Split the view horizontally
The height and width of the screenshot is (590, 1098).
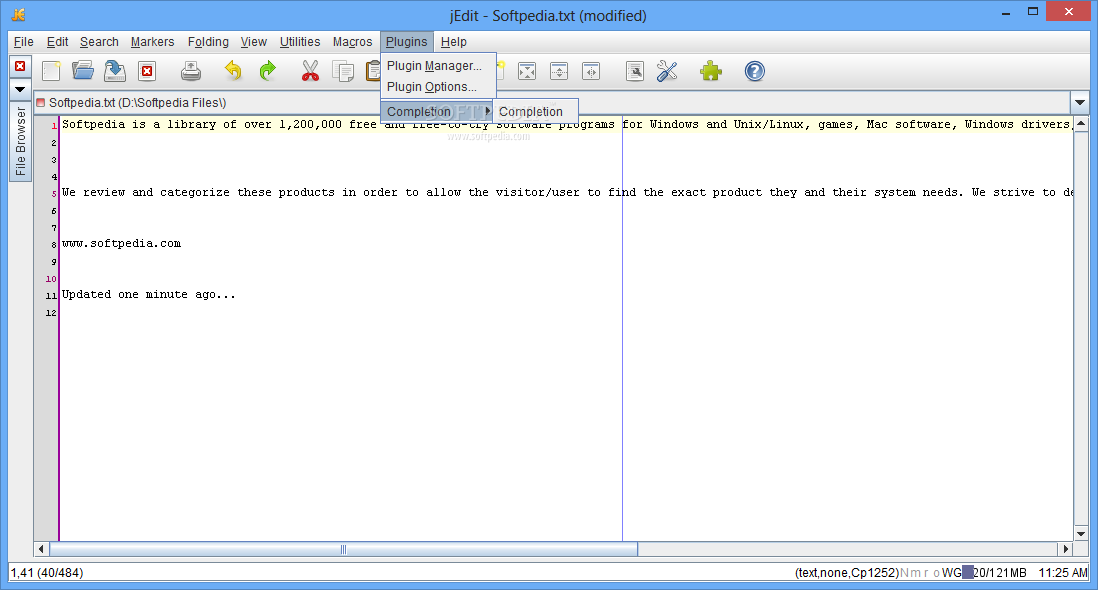point(559,71)
